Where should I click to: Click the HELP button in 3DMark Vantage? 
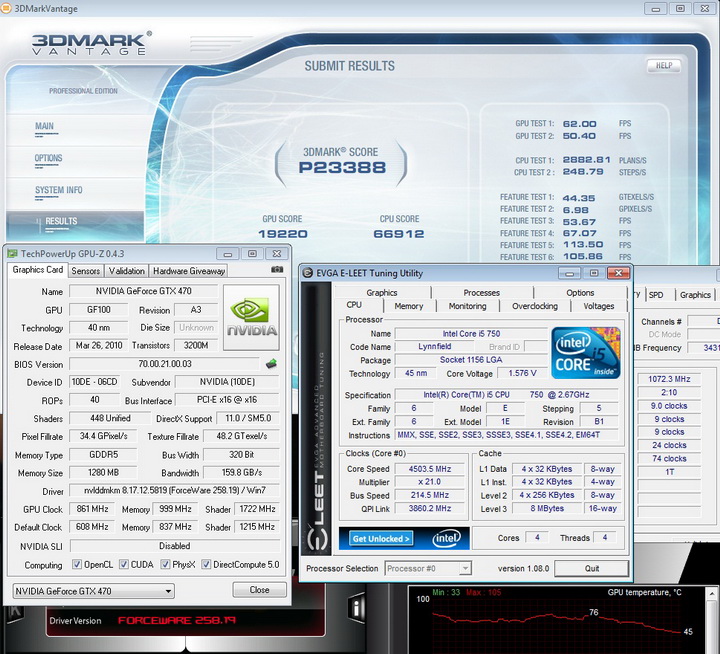pos(664,66)
